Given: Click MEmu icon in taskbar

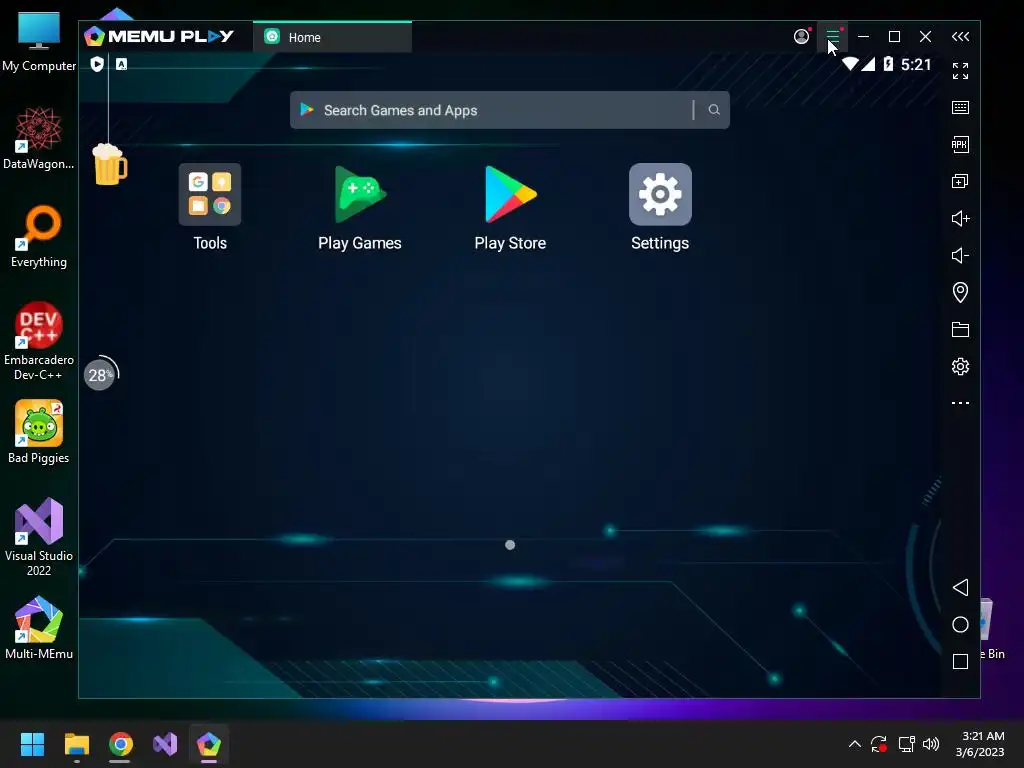Looking at the screenshot, I should 209,744.
